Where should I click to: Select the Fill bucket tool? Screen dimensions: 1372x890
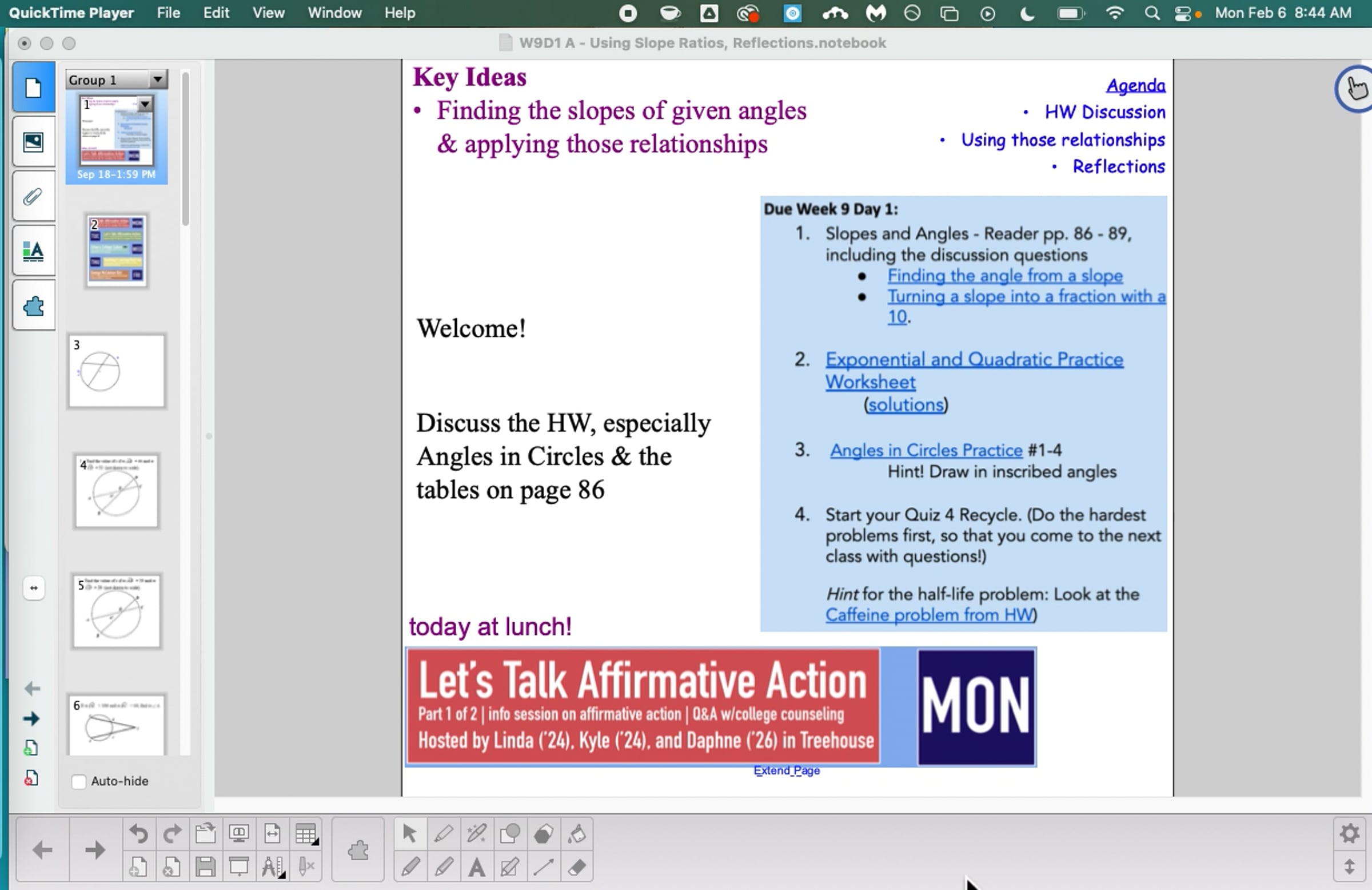pyautogui.click(x=577, y=833)
